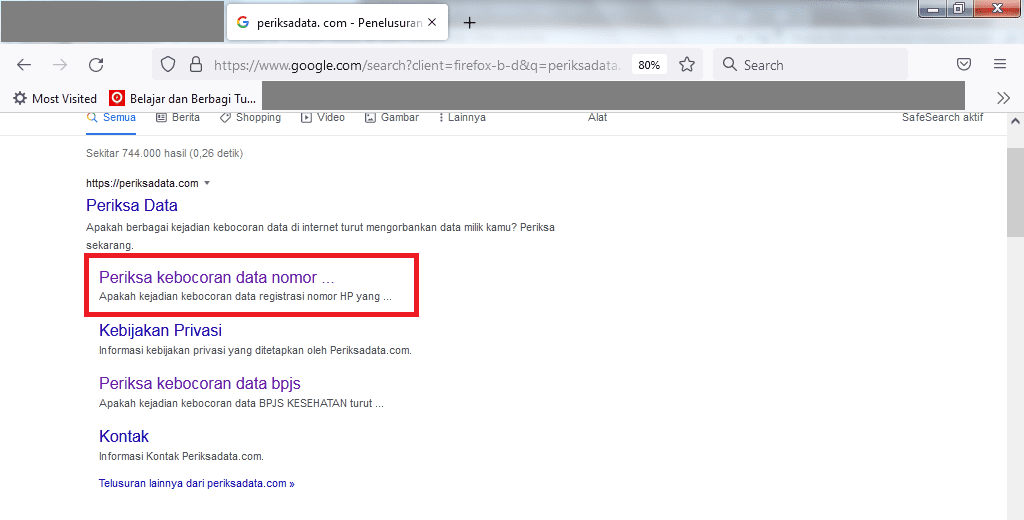This screenshot has height=520, width=1024.
Task: Click the https://periksadata.com result URL
Action: point(142,183)
